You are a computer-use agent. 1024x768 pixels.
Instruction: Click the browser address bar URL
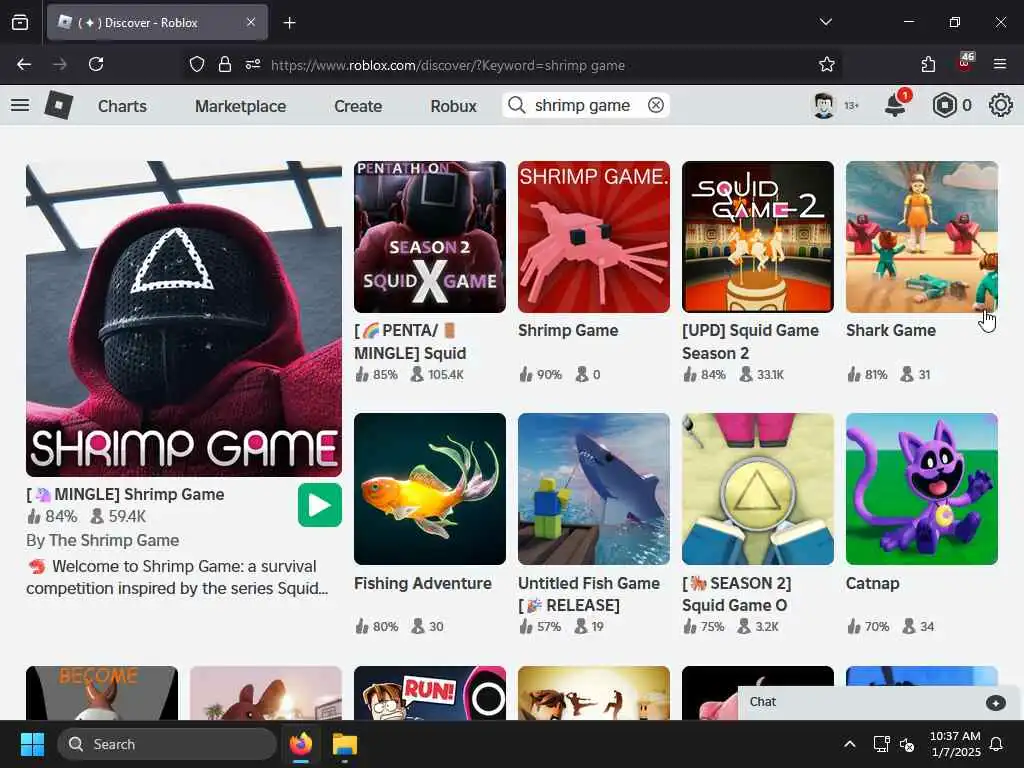448,65
